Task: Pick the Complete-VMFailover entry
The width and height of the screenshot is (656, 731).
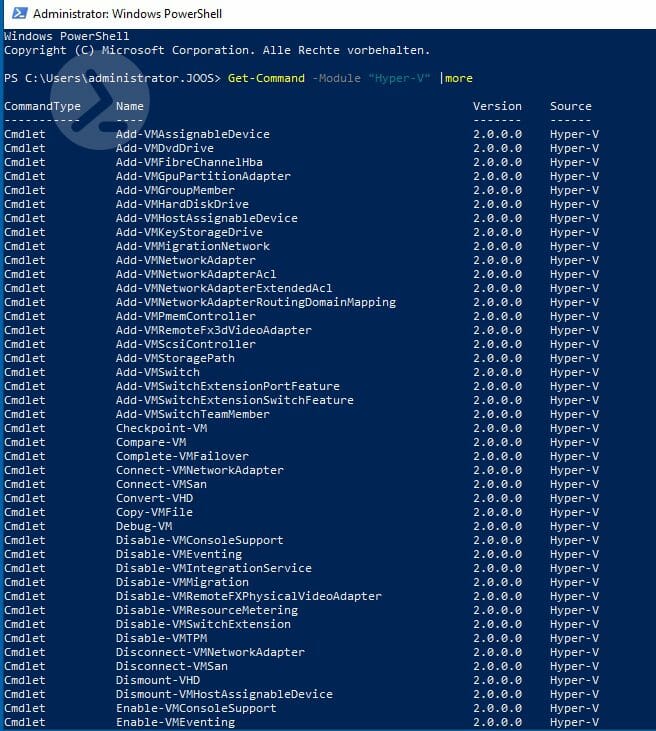Action: (x=182, y=456)
